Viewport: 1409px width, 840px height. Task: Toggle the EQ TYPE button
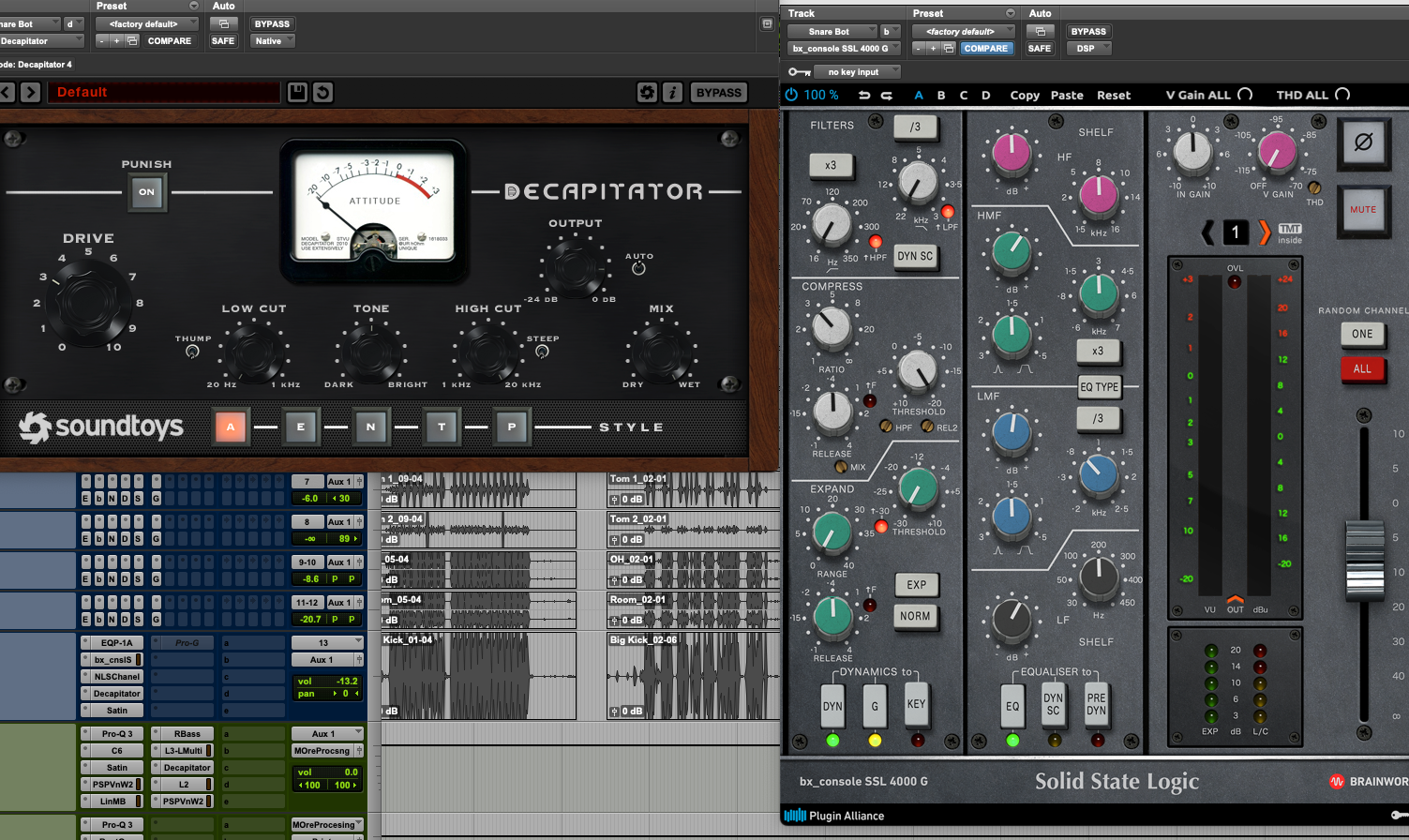1099,386
